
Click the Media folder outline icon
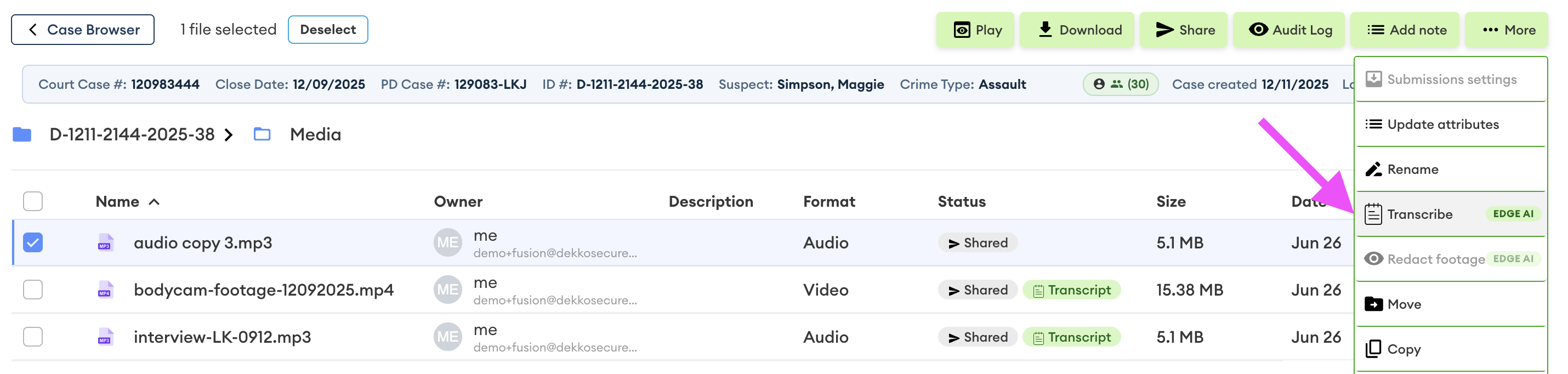(x=263, y=134)
